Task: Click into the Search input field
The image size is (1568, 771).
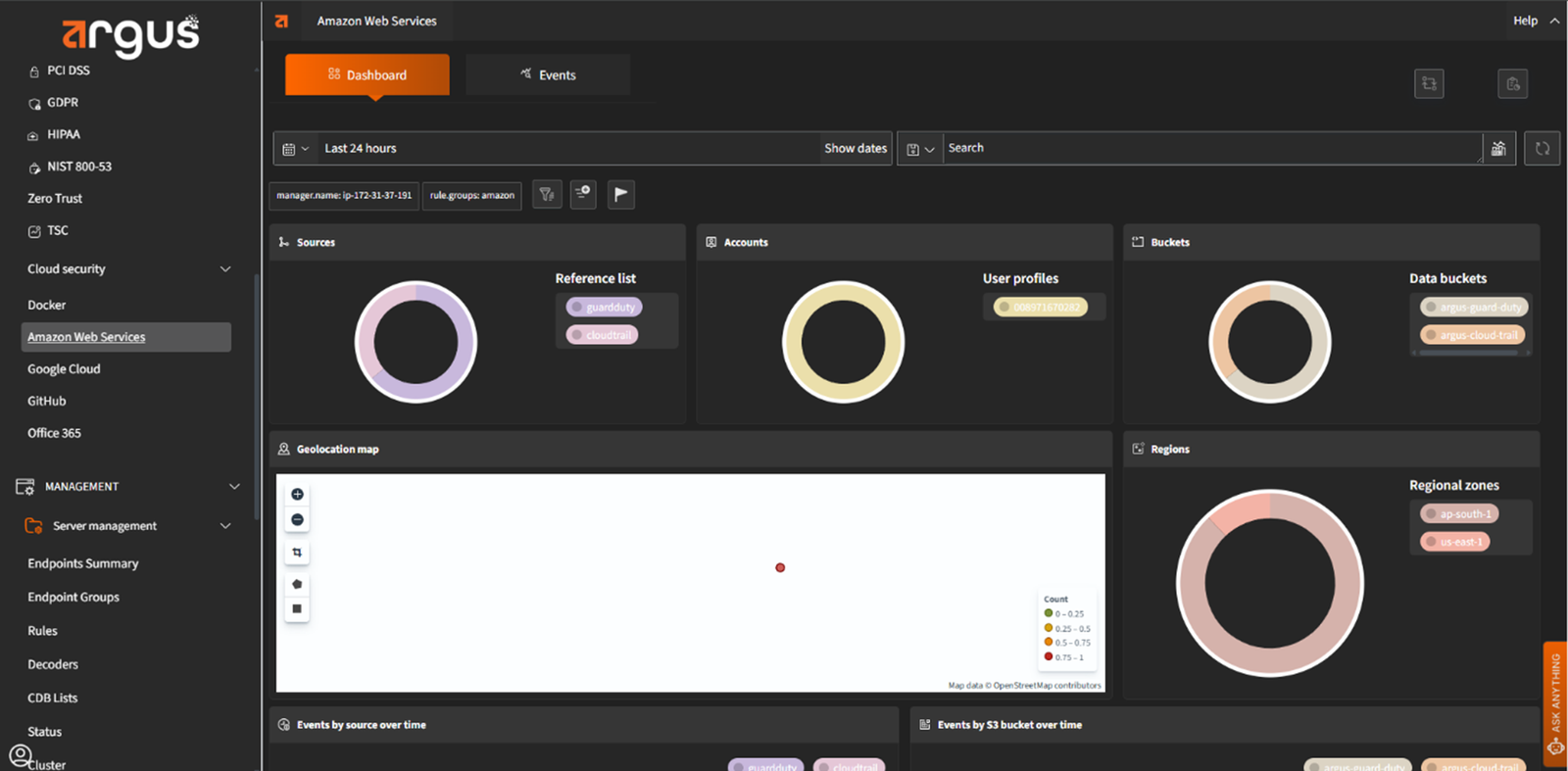Action: (x=1210, y=149)
